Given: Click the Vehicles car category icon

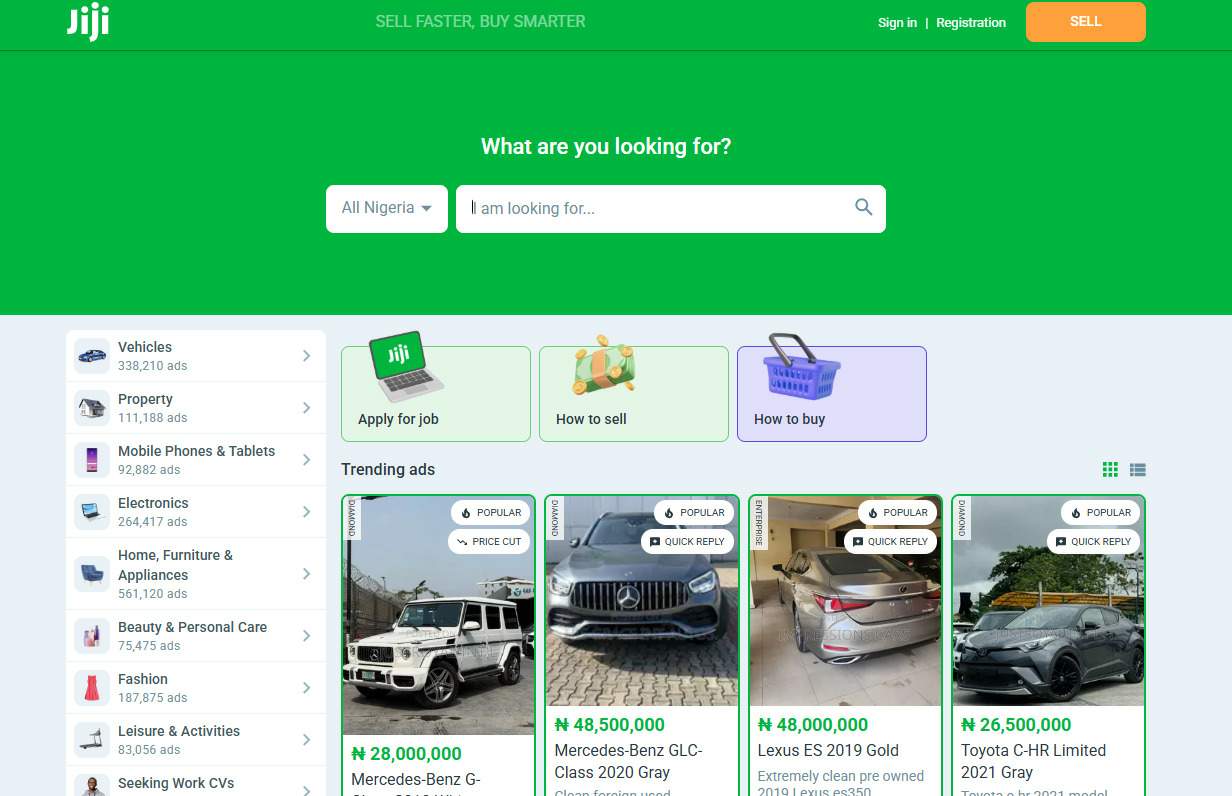Looking at the screenshot, I should pos(92,356).
